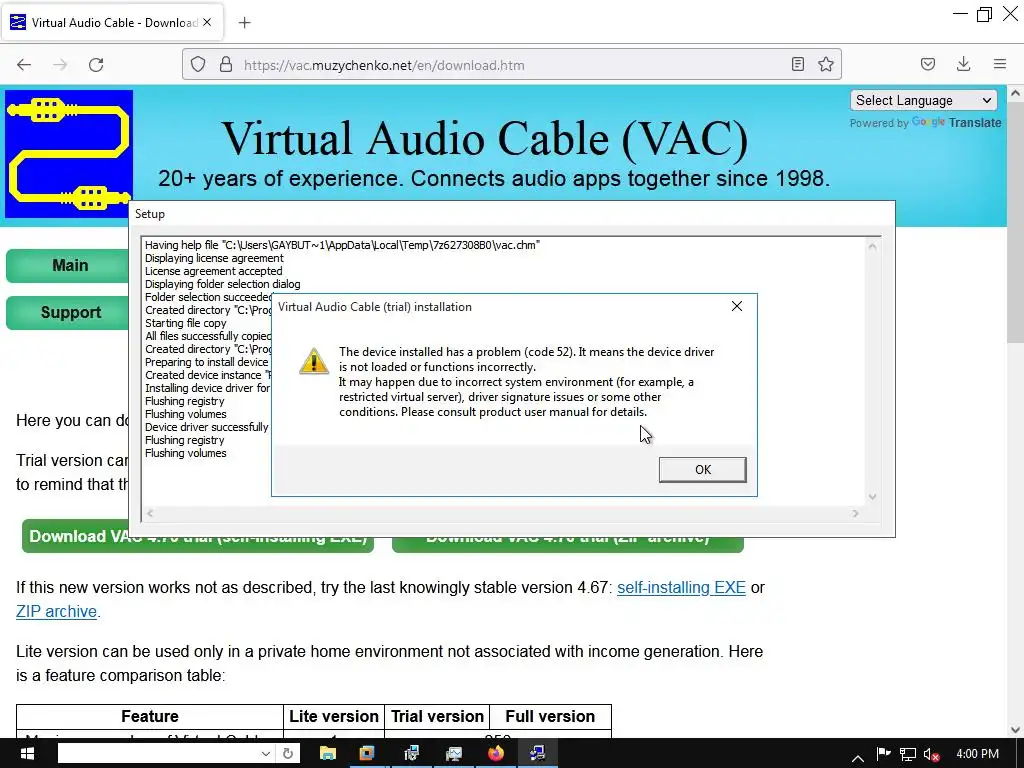This screenshot has width=1024, height=768.
Task: Click the 'Full version' table header
Action: (550, 716)
